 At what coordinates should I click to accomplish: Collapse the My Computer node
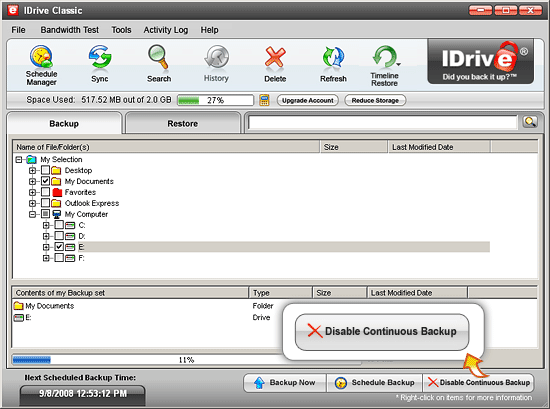pyautogui.click(x=32, y=214)
